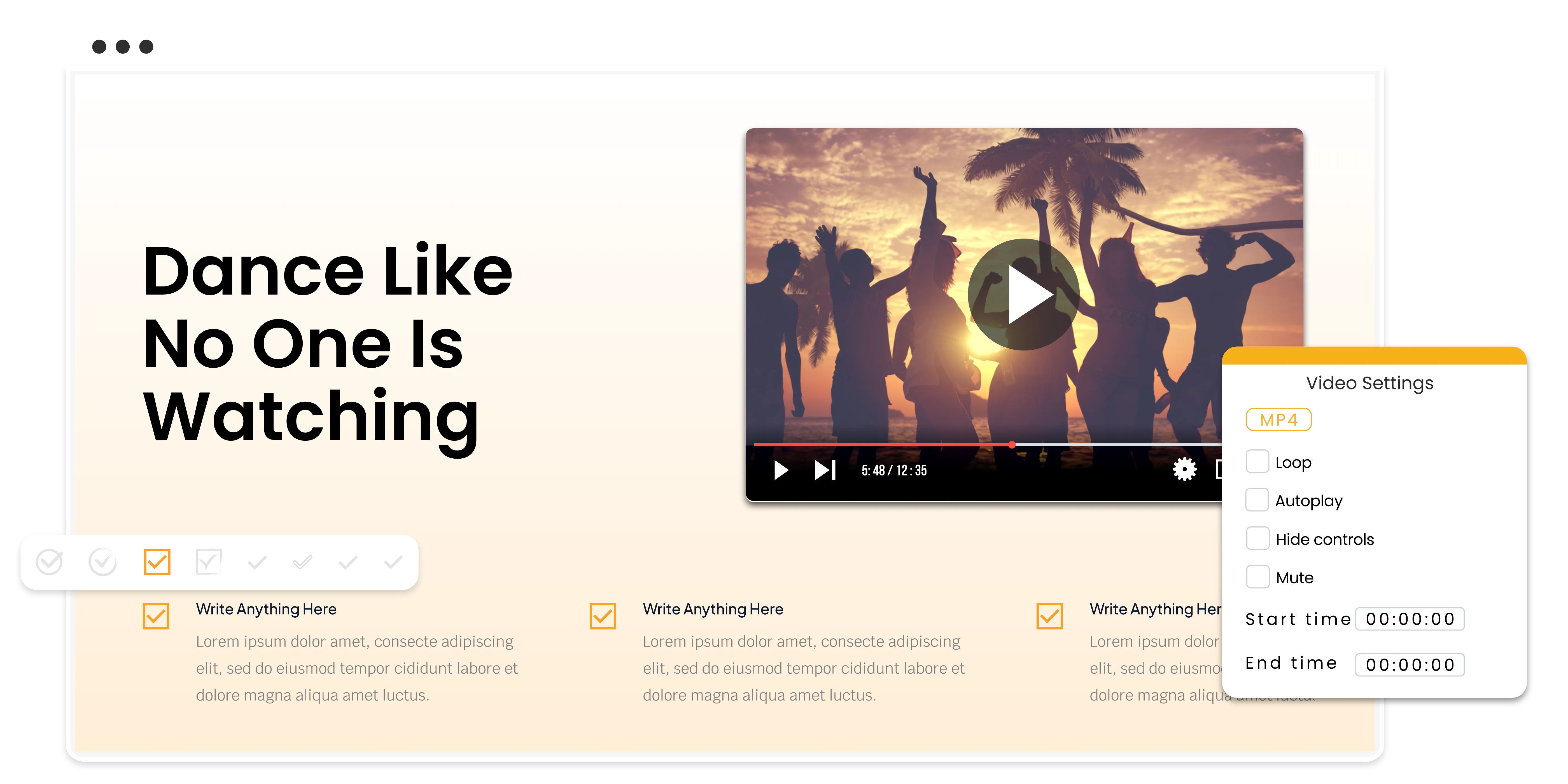The width and height of the screenshot is (1568, 784).
Task: Skip to next video with skip icon
Action: (825, 470)
